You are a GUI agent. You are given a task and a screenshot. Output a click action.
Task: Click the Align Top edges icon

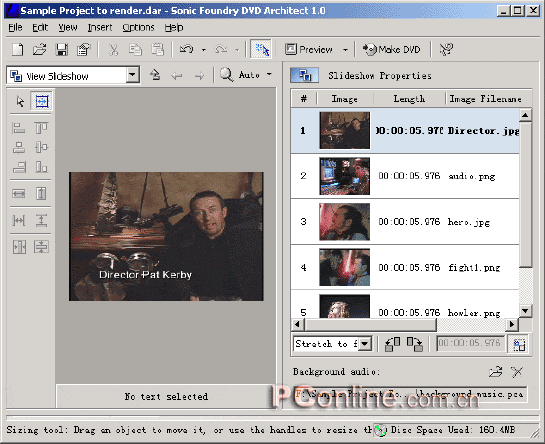pos(41,128)
